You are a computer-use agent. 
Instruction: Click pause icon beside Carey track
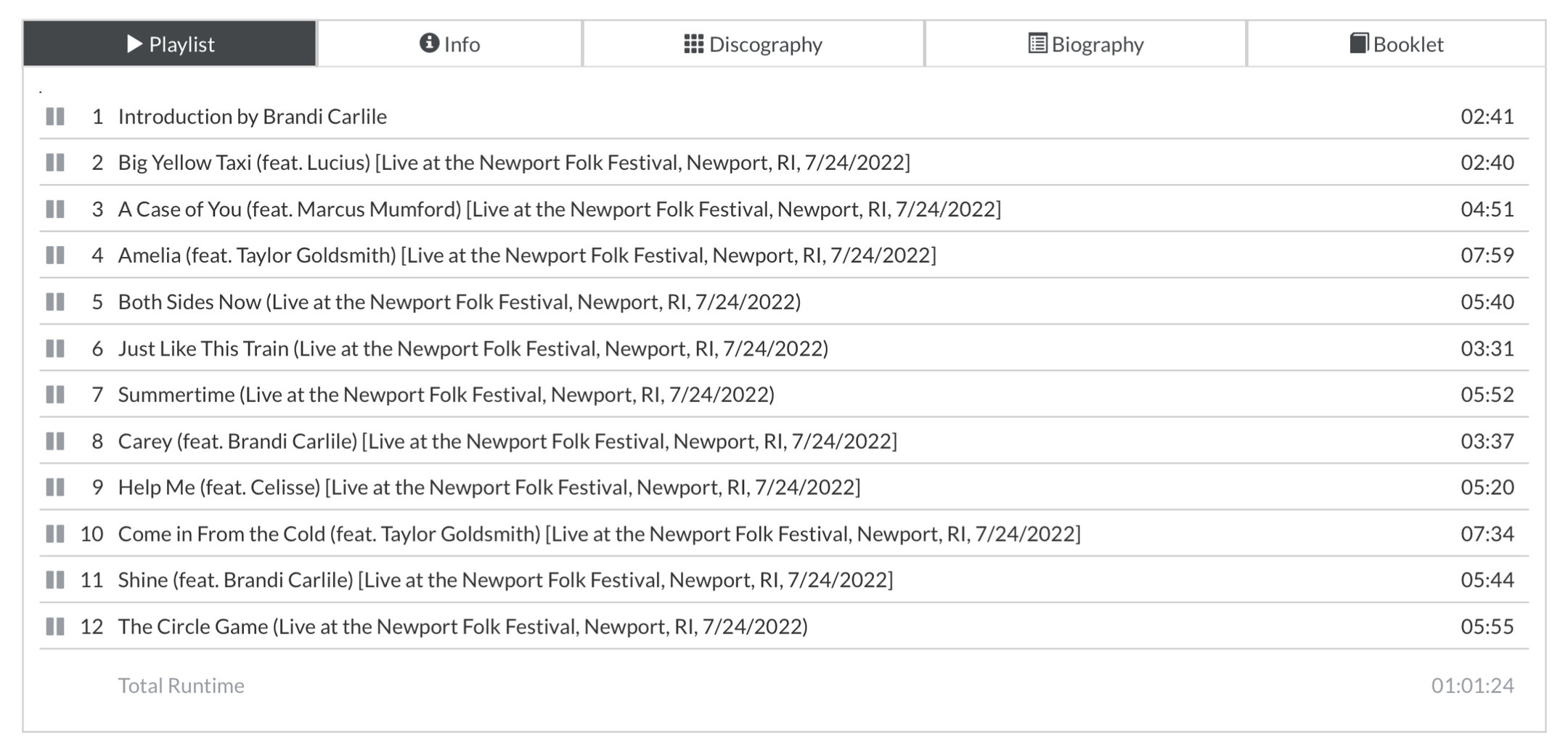point(55,440)
